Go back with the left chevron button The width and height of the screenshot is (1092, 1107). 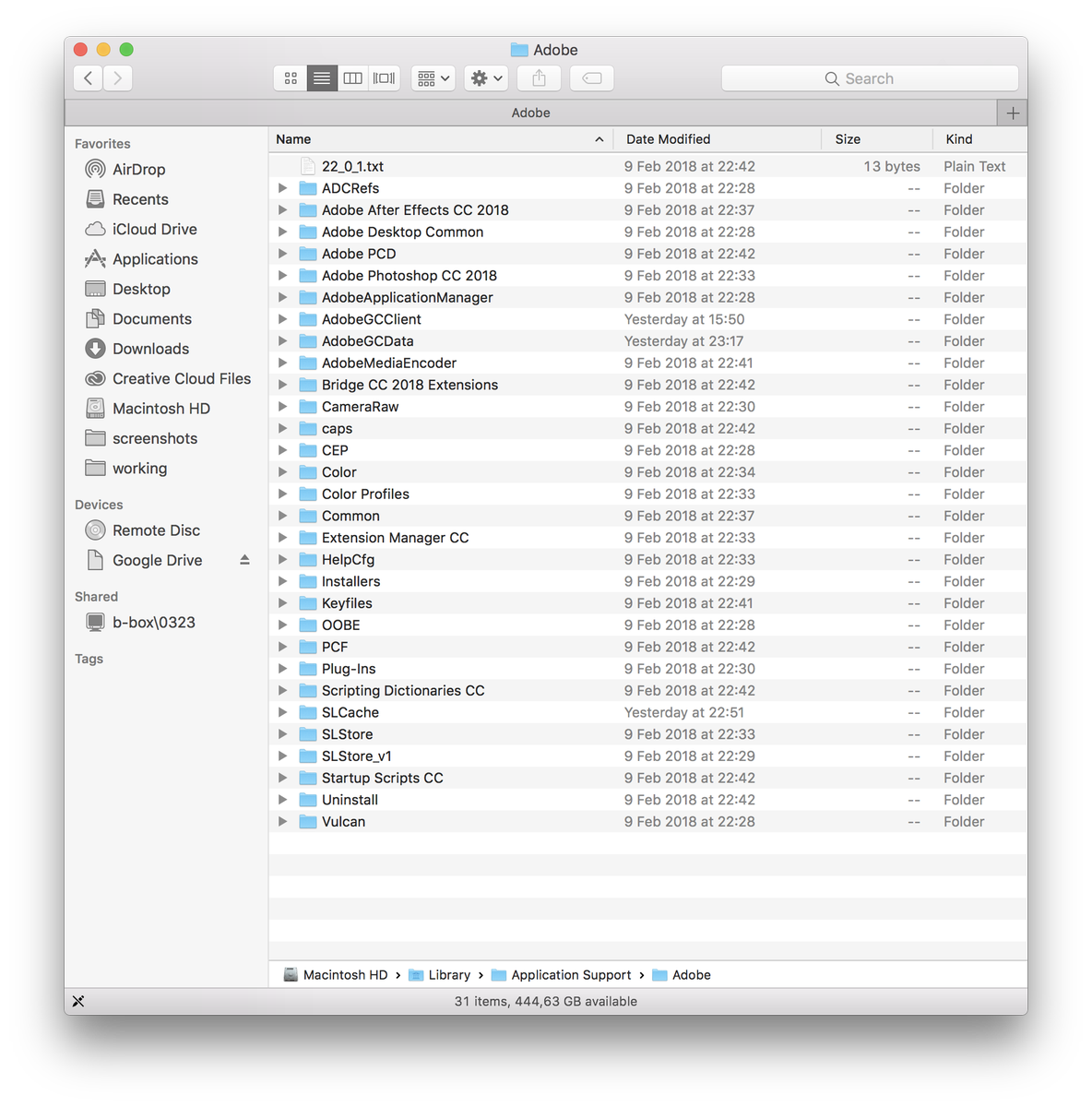[x=88, y=78]
